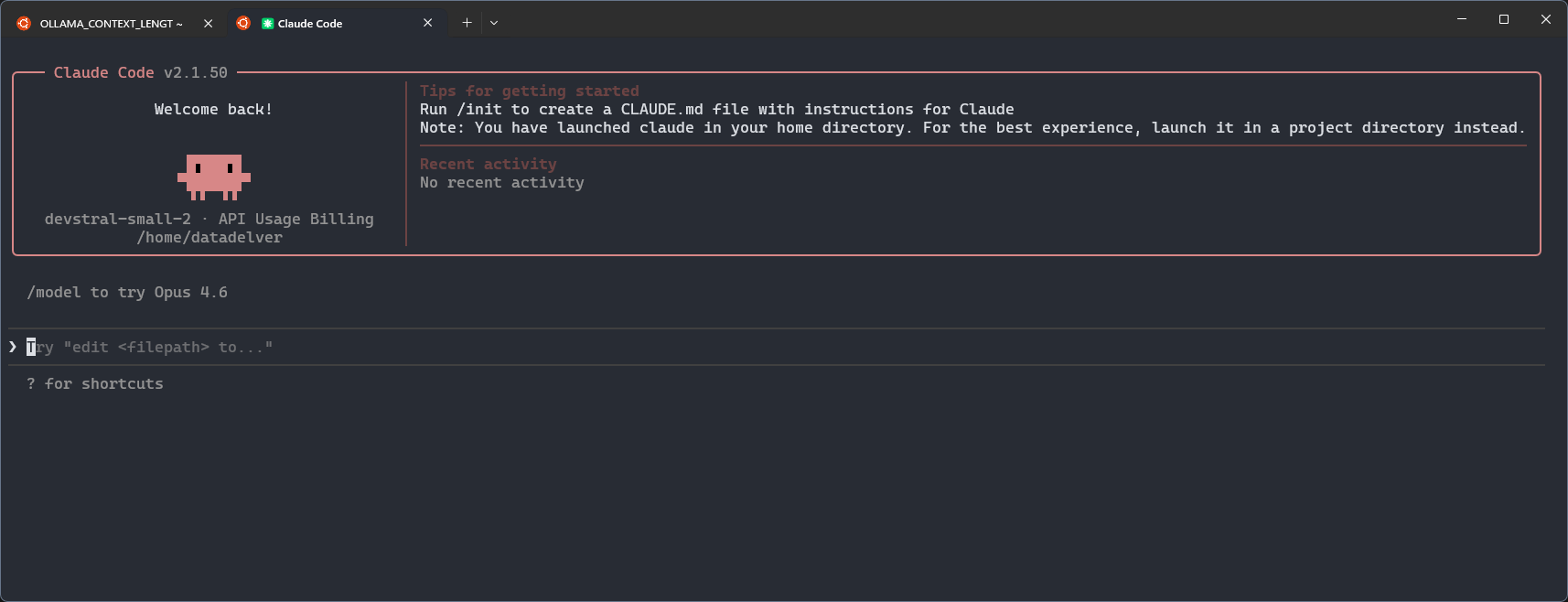The height and width of the screenshot is (602, 1568).
Task: Click the "Run /init" tip line
Action: pyautogui.click(x=716, y=109)
